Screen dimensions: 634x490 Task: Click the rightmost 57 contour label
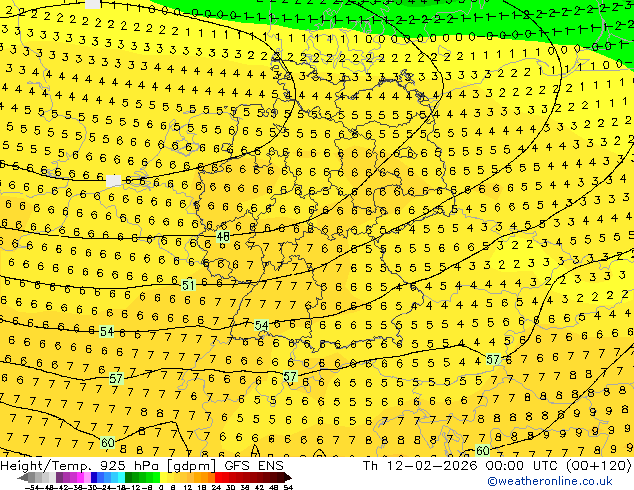(x=493, y=359)
